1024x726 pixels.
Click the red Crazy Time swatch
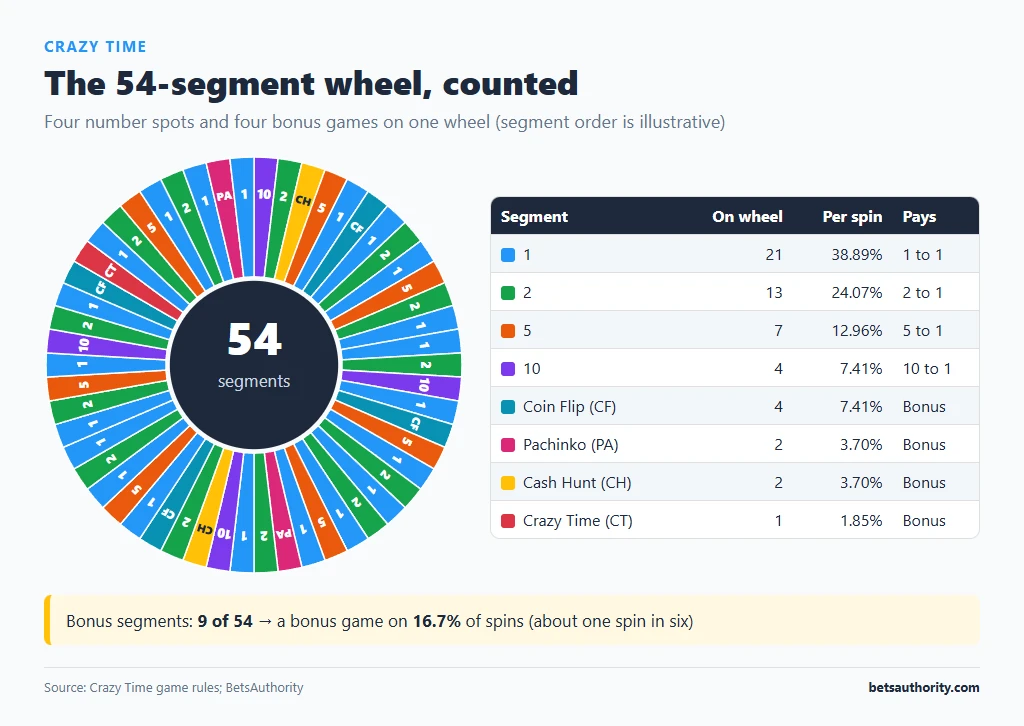507,520
